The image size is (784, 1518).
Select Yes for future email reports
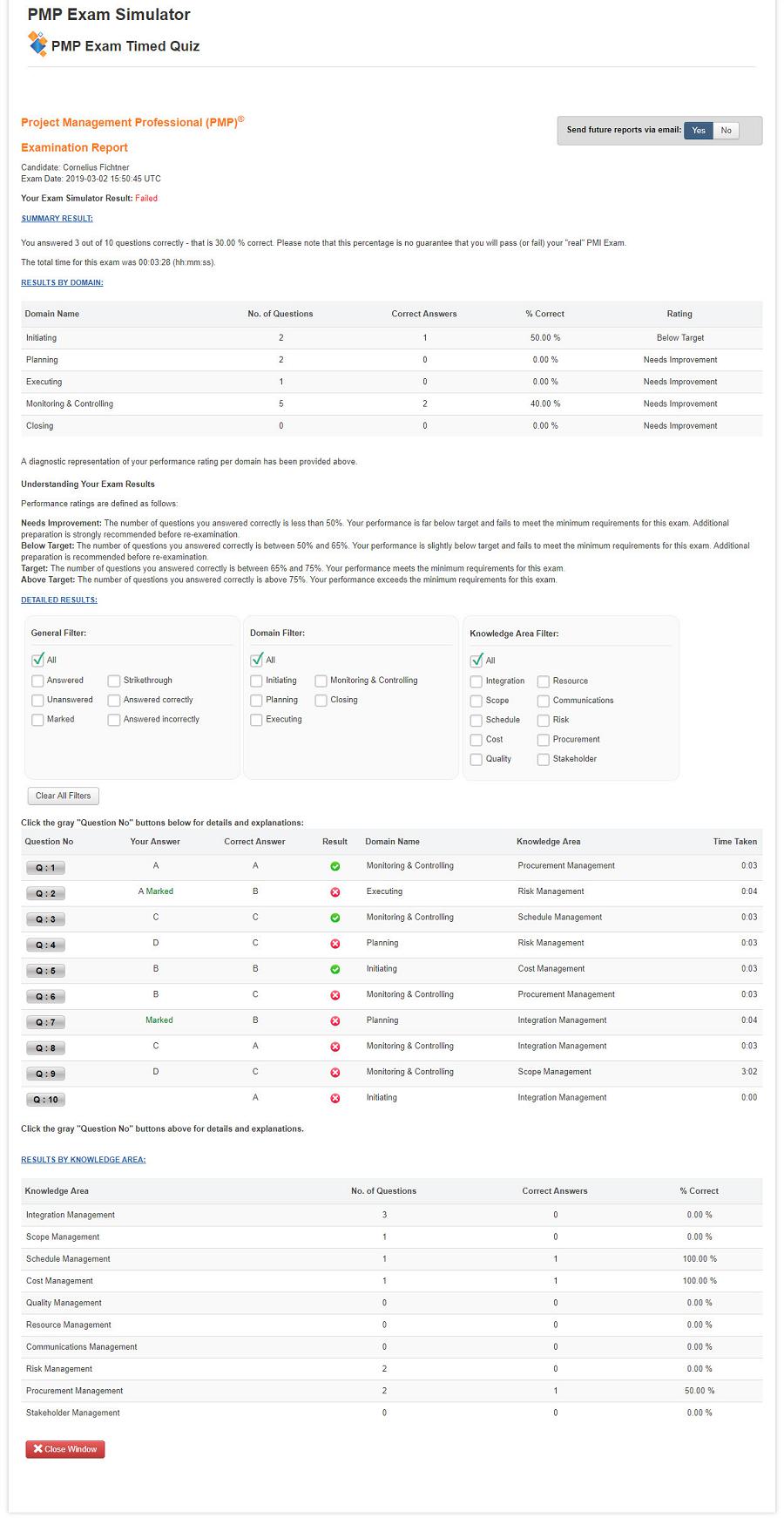(x=699, y=131)
